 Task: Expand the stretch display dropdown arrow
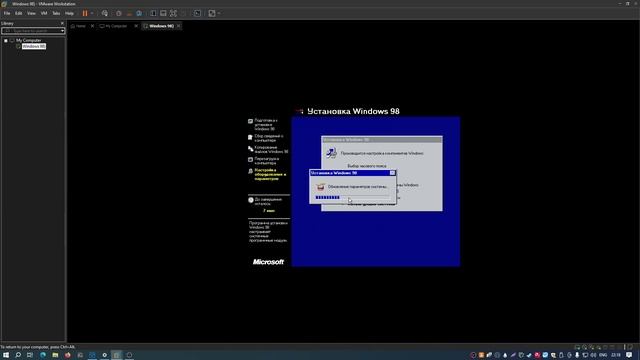219,13
